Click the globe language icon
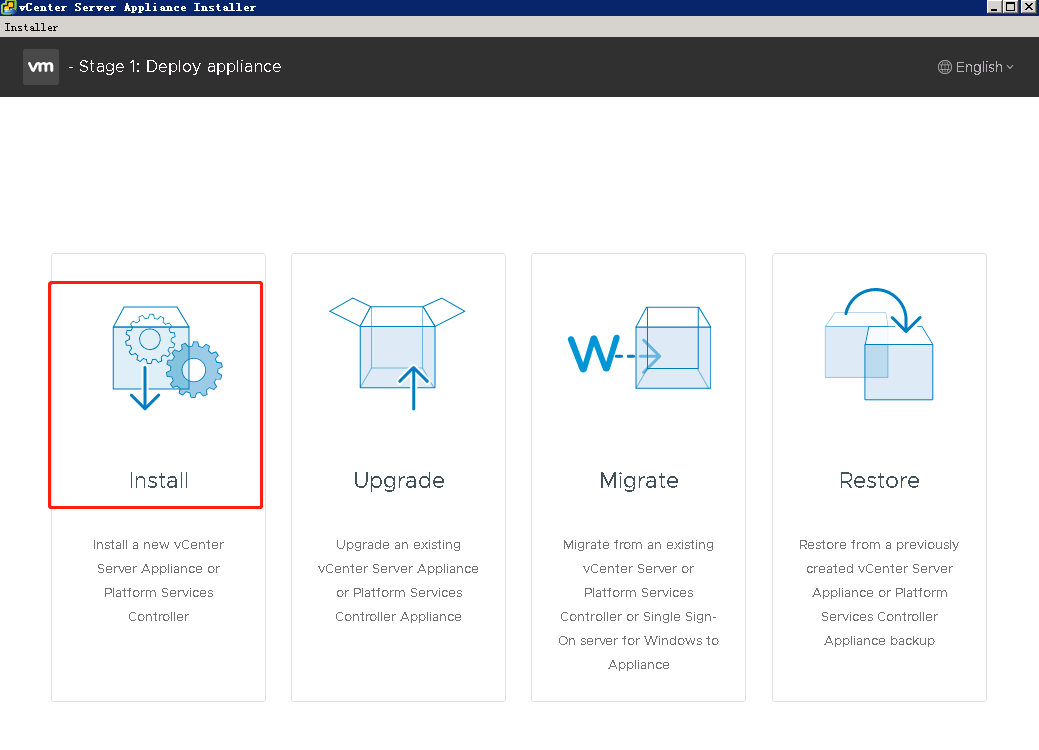This screenshot has height=750, width=1039. tap(945, 67)
